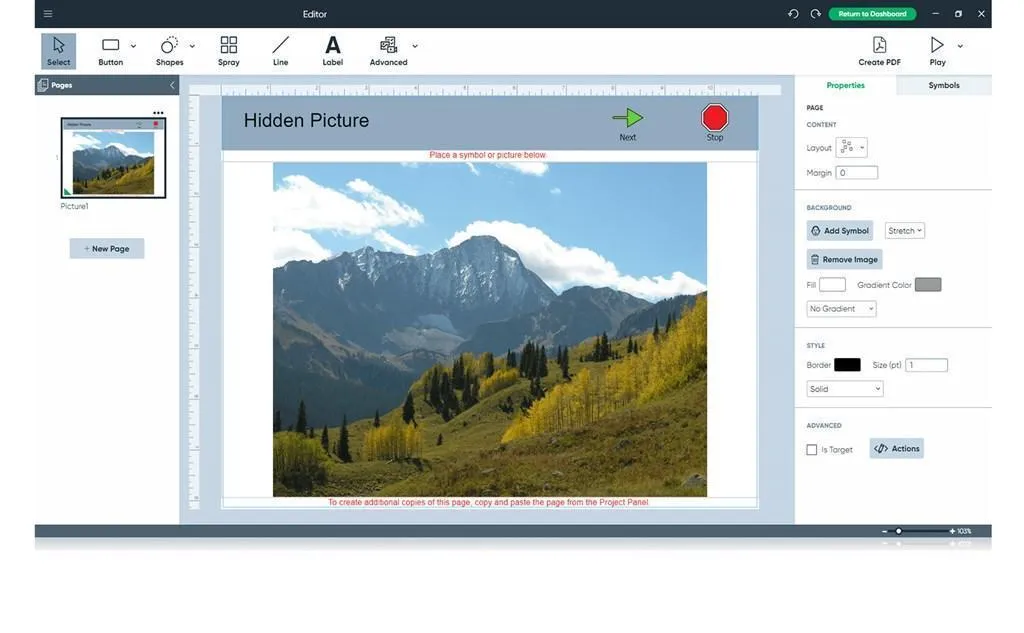This screenshot has width=1024, height=633.
Task: Click Return to Dashboard button
Action: 872,14
